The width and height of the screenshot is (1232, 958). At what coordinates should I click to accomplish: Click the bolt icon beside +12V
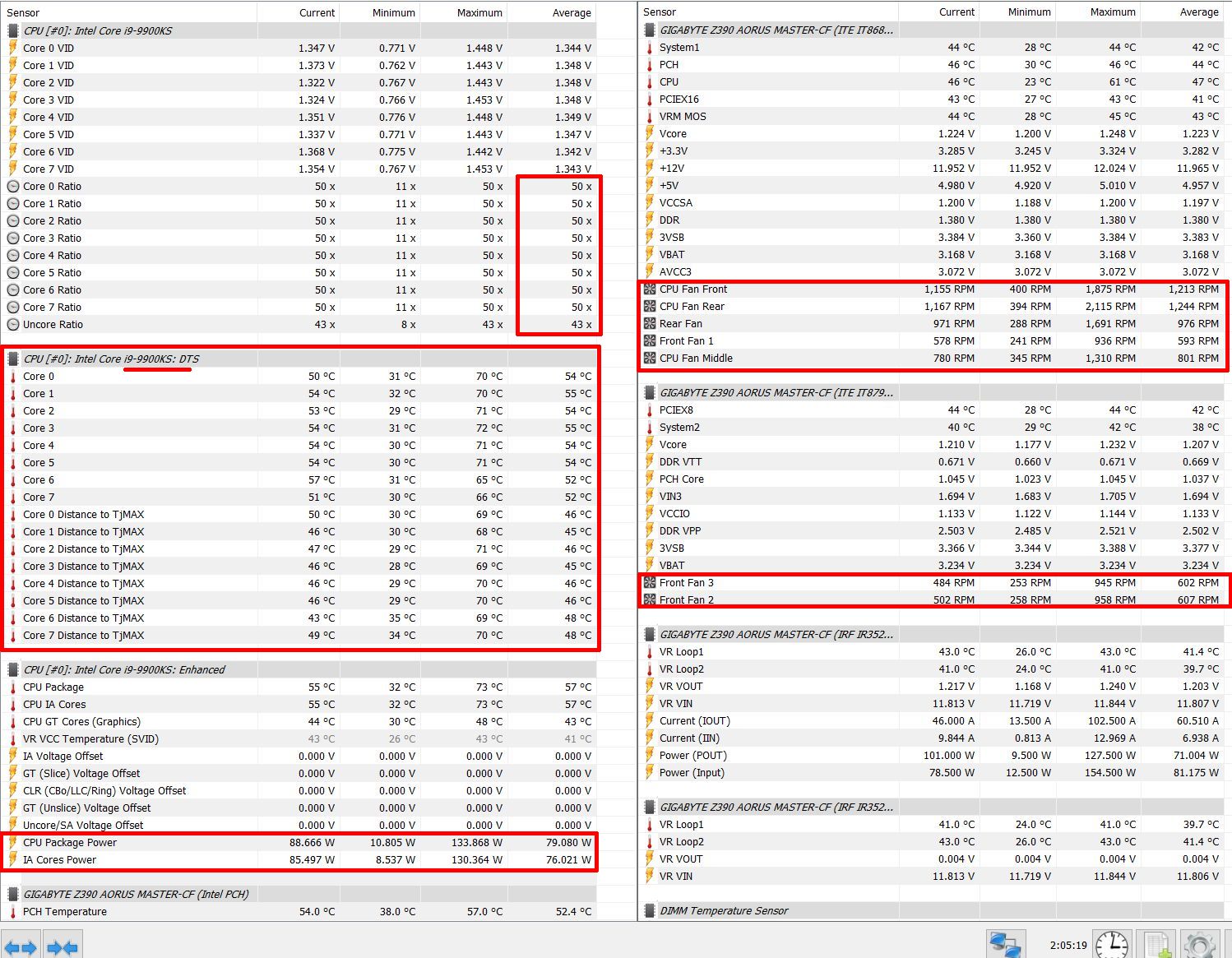click(650, 169)
